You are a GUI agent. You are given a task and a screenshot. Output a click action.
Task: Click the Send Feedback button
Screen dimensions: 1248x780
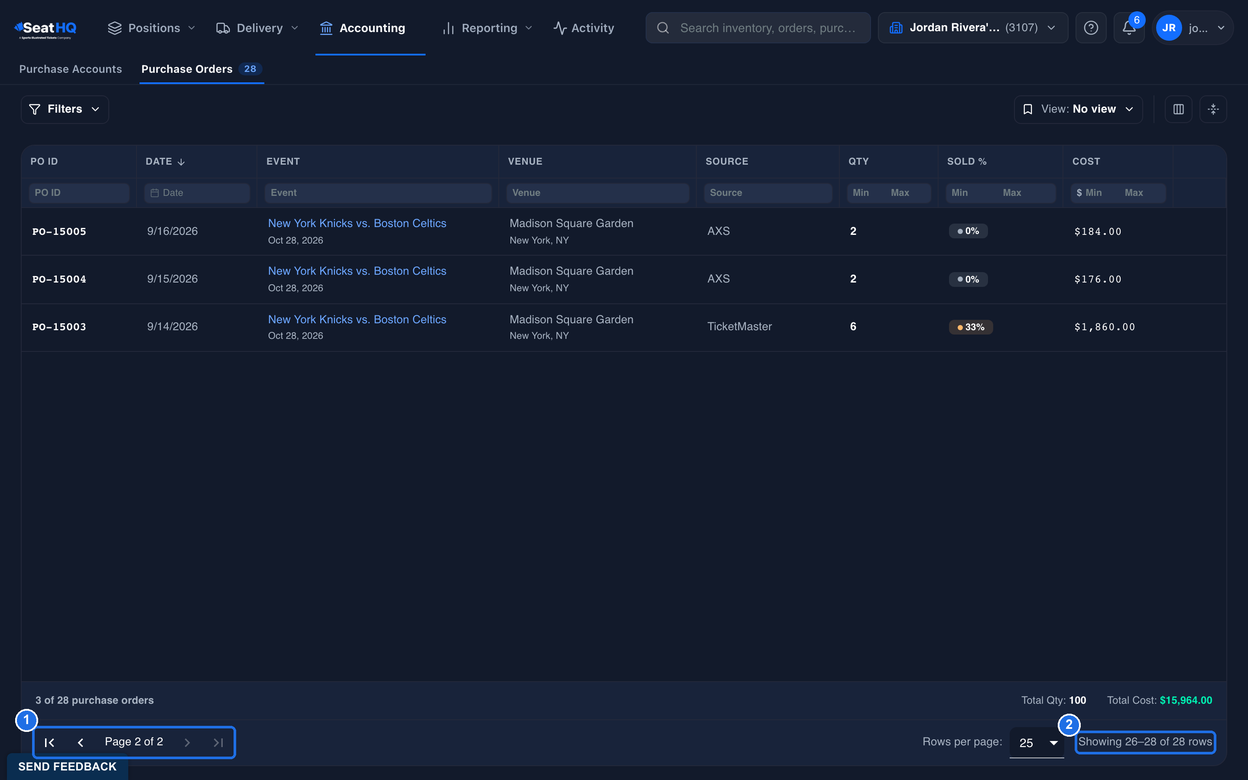[67, 767]
